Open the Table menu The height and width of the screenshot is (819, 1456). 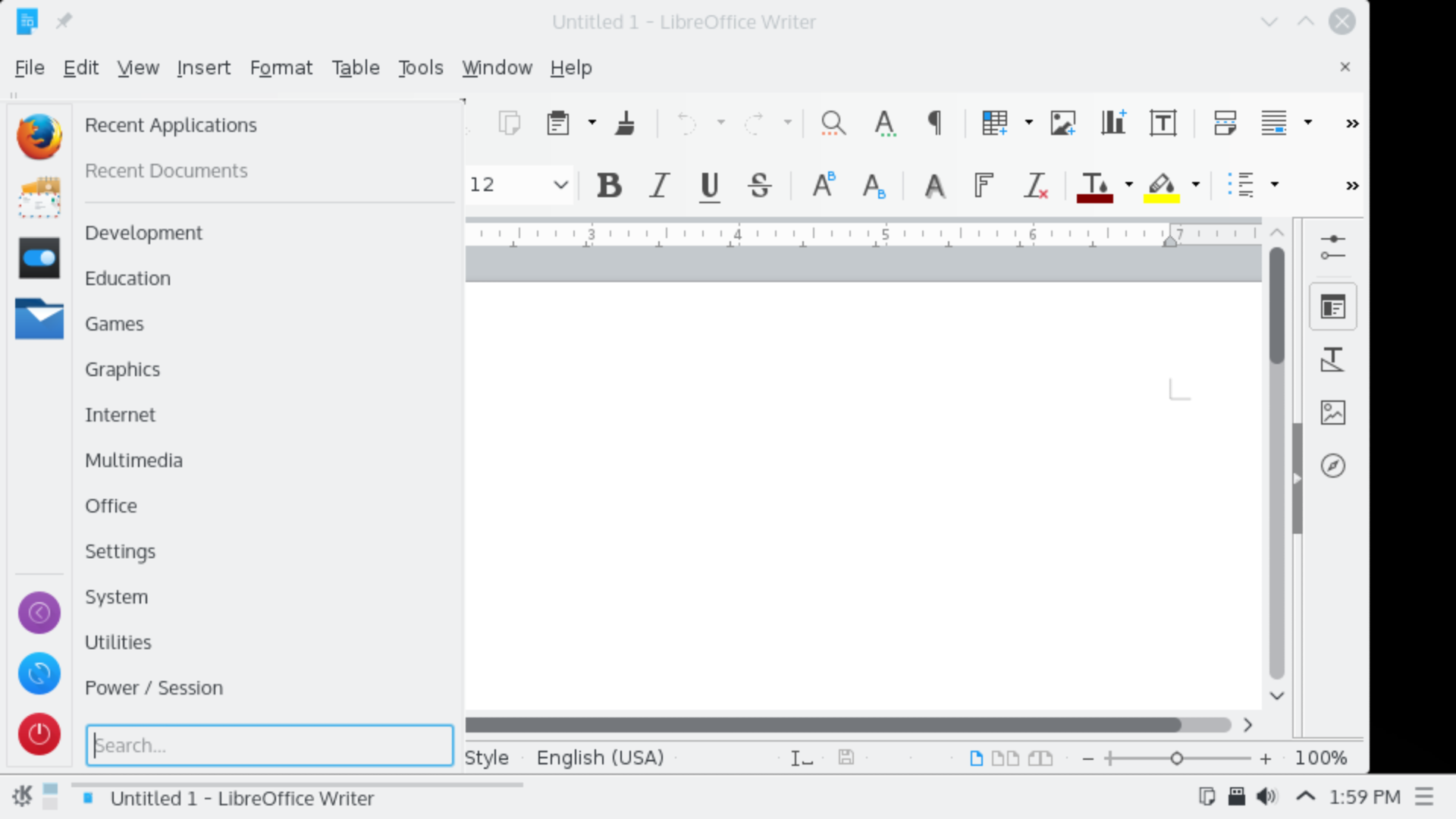click(355, 67)
